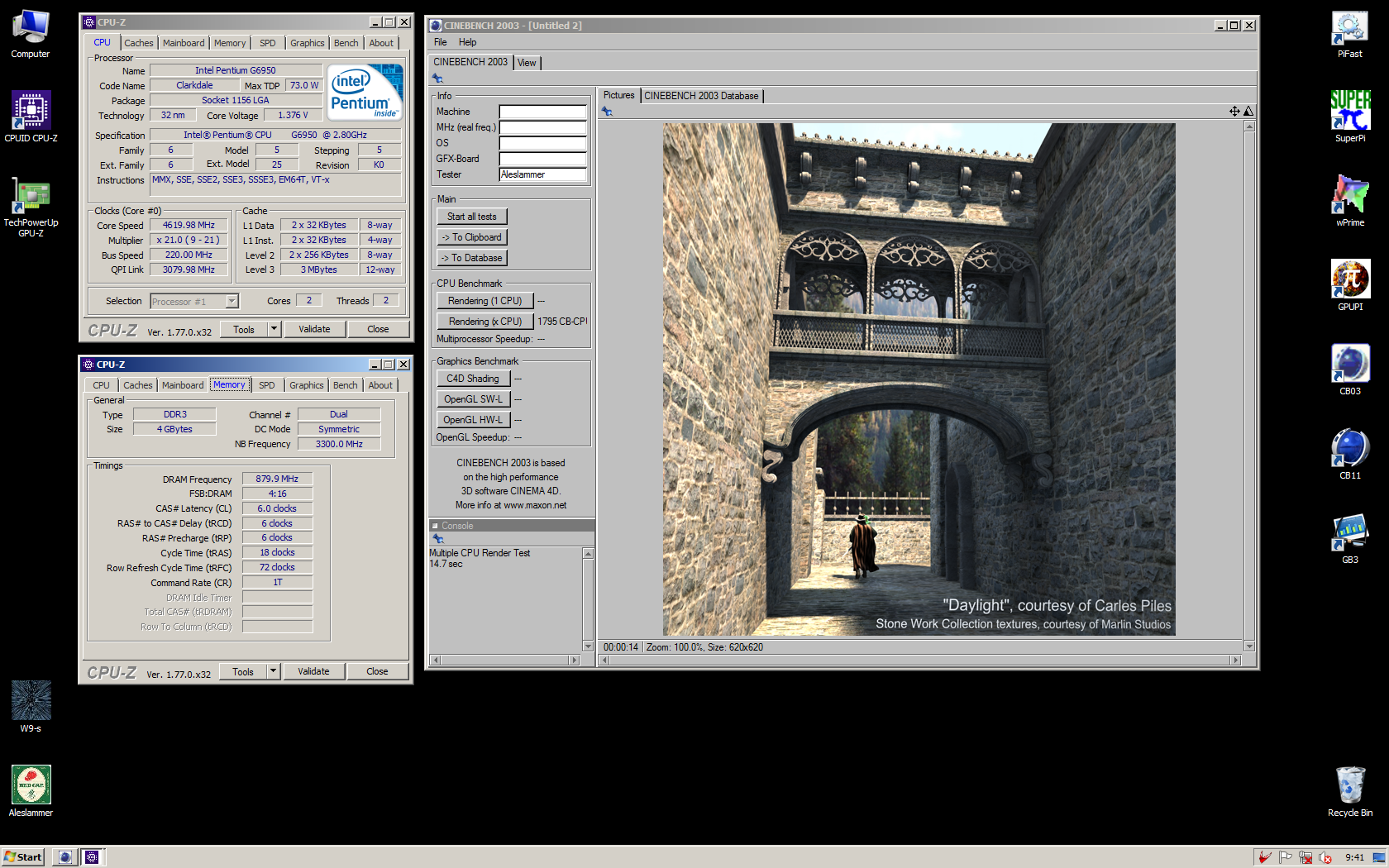Click the move crosshair icon above picture
1389x868 pixels.
[x=1234, y=111]
